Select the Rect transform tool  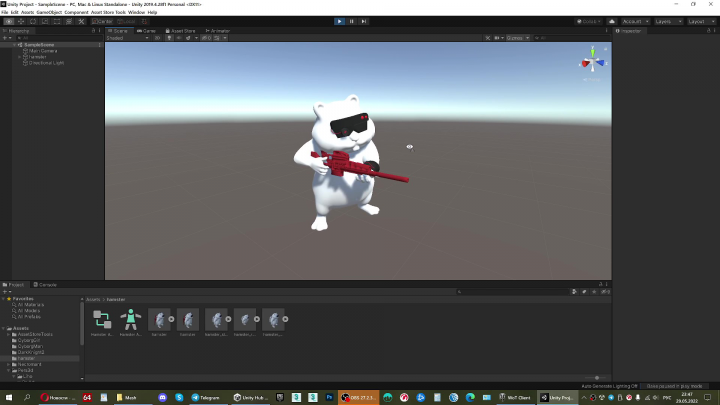tap(57, 22)
